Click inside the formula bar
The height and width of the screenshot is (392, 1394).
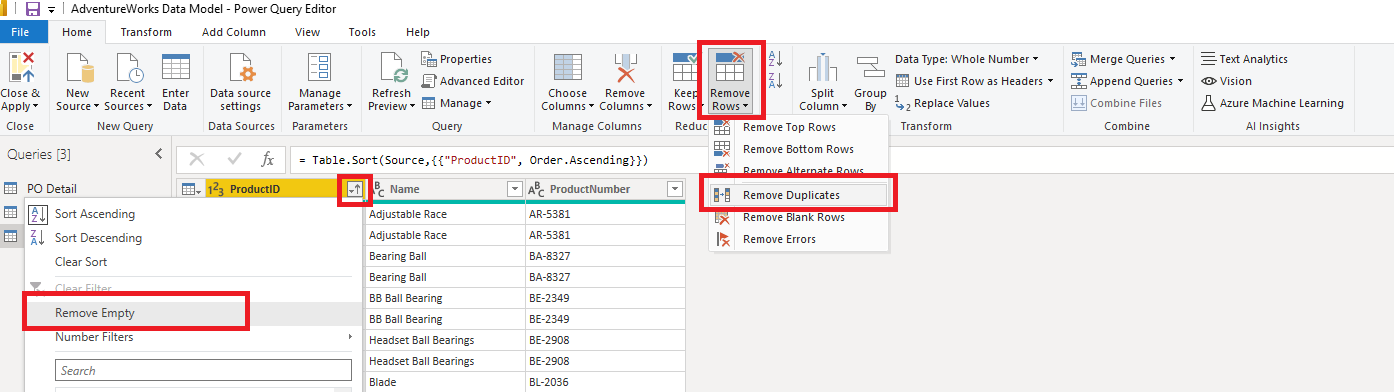(x=840, y=160)
